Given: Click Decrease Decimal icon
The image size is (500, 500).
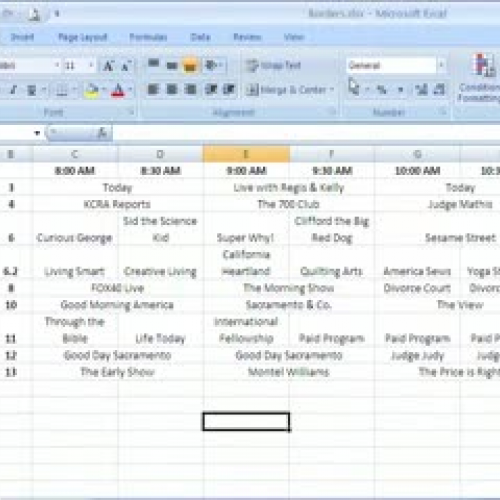Looking at the screenshot, I should (439, 90).
